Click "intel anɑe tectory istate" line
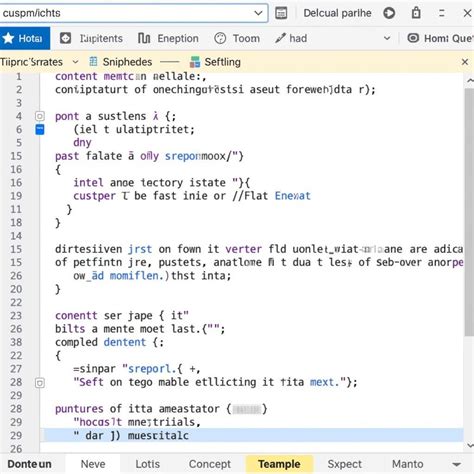 point(162,183)
